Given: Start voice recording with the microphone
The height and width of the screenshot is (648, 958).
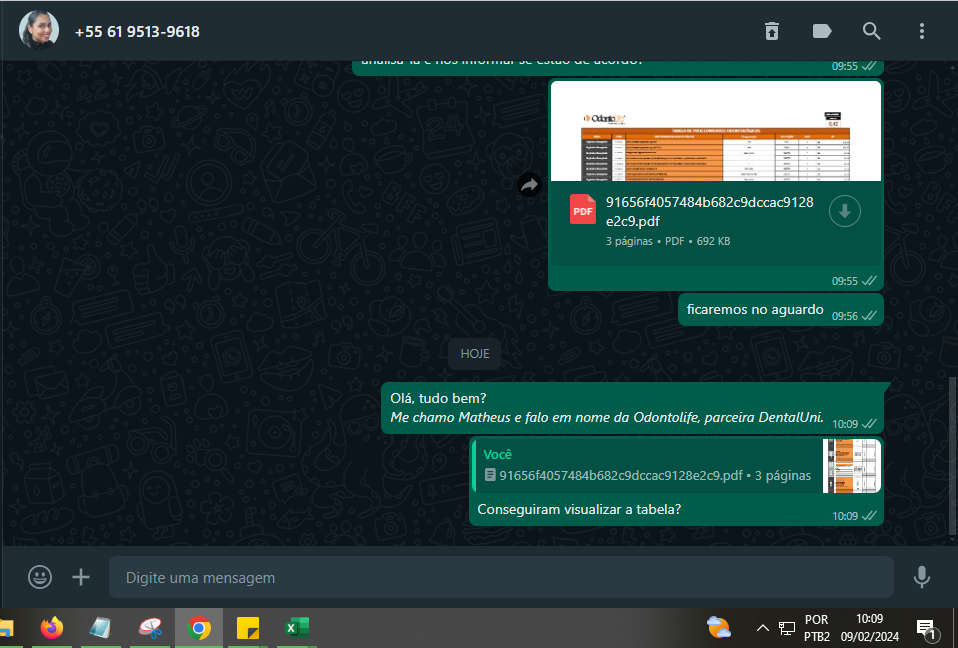Looking at the screenshot, I should [x=921, y=577].
